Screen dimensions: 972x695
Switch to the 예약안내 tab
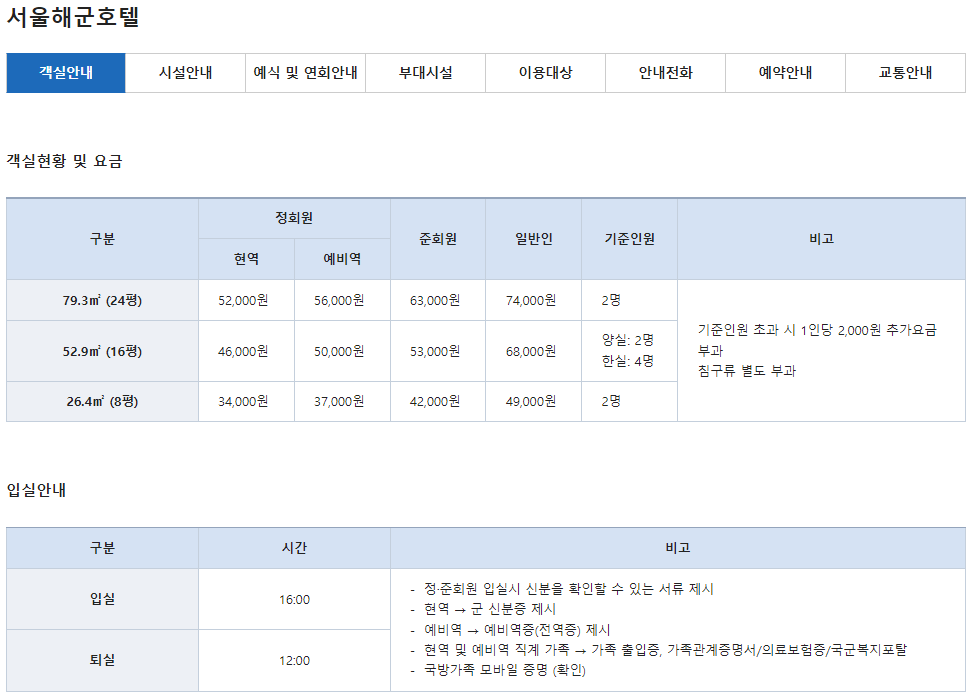coord(785,73)
